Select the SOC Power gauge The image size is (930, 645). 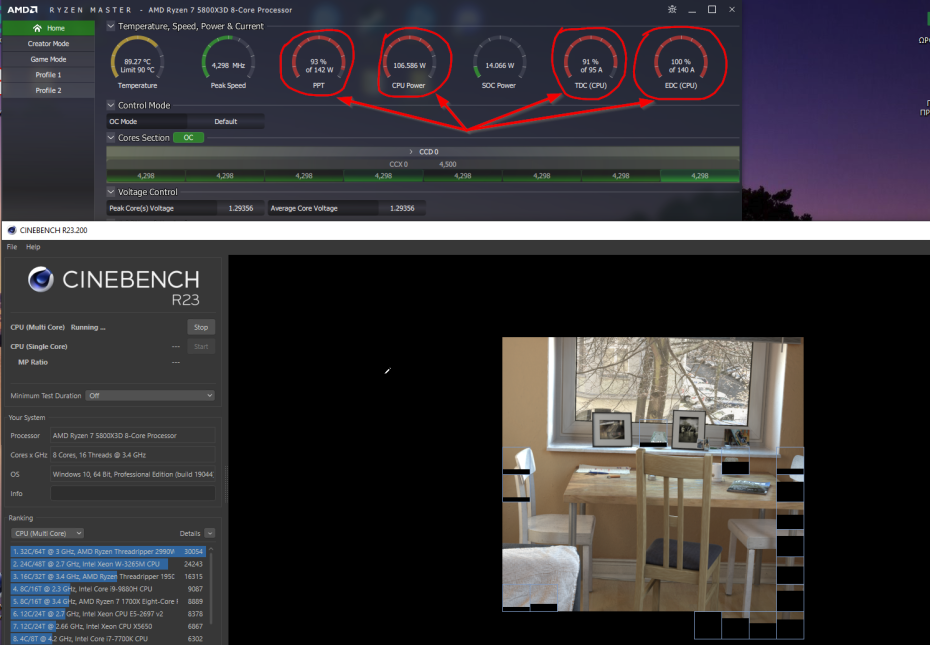[x=499, y=62]
